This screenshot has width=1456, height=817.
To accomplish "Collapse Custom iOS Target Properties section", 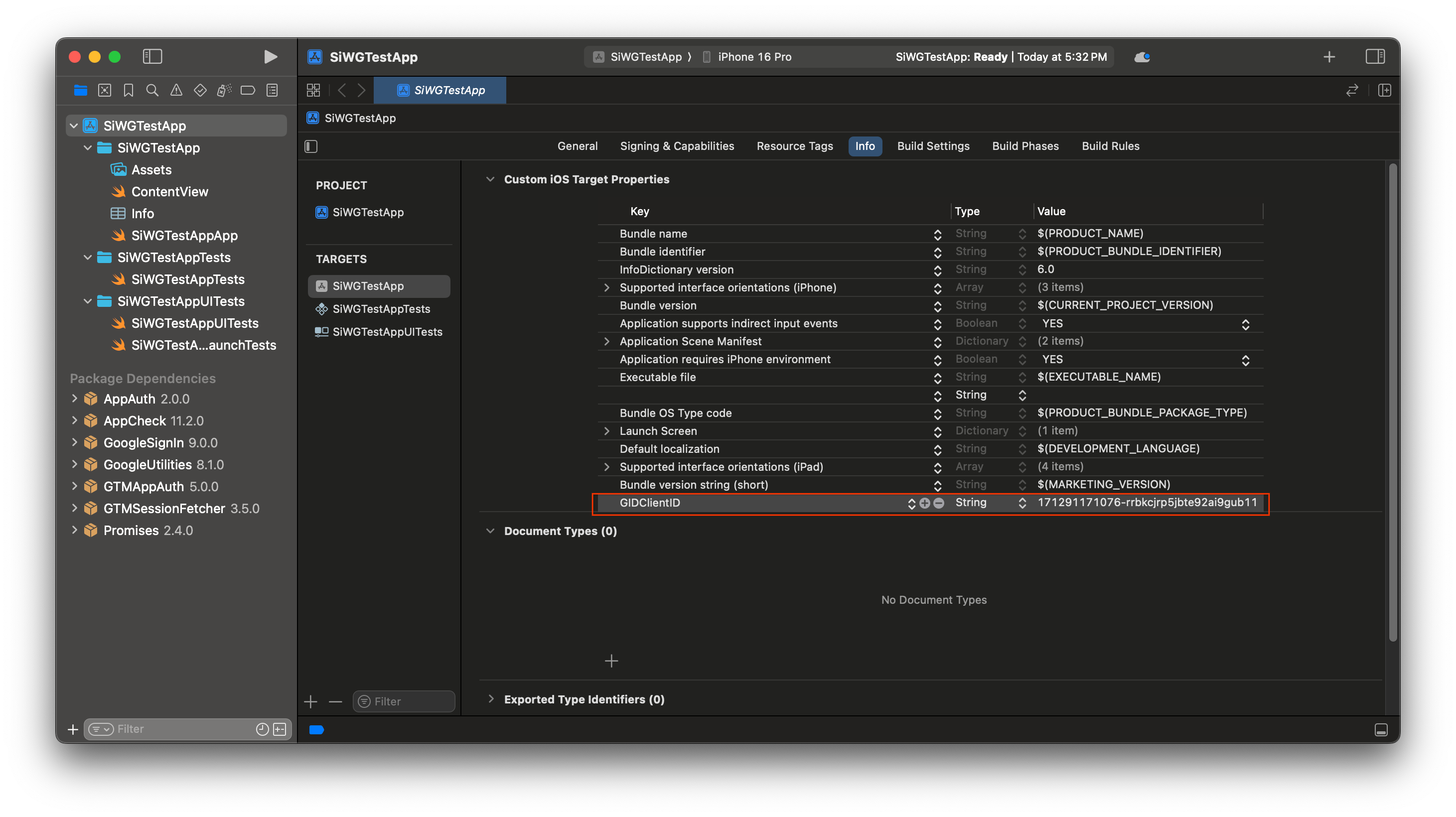I will pos(490,179).
